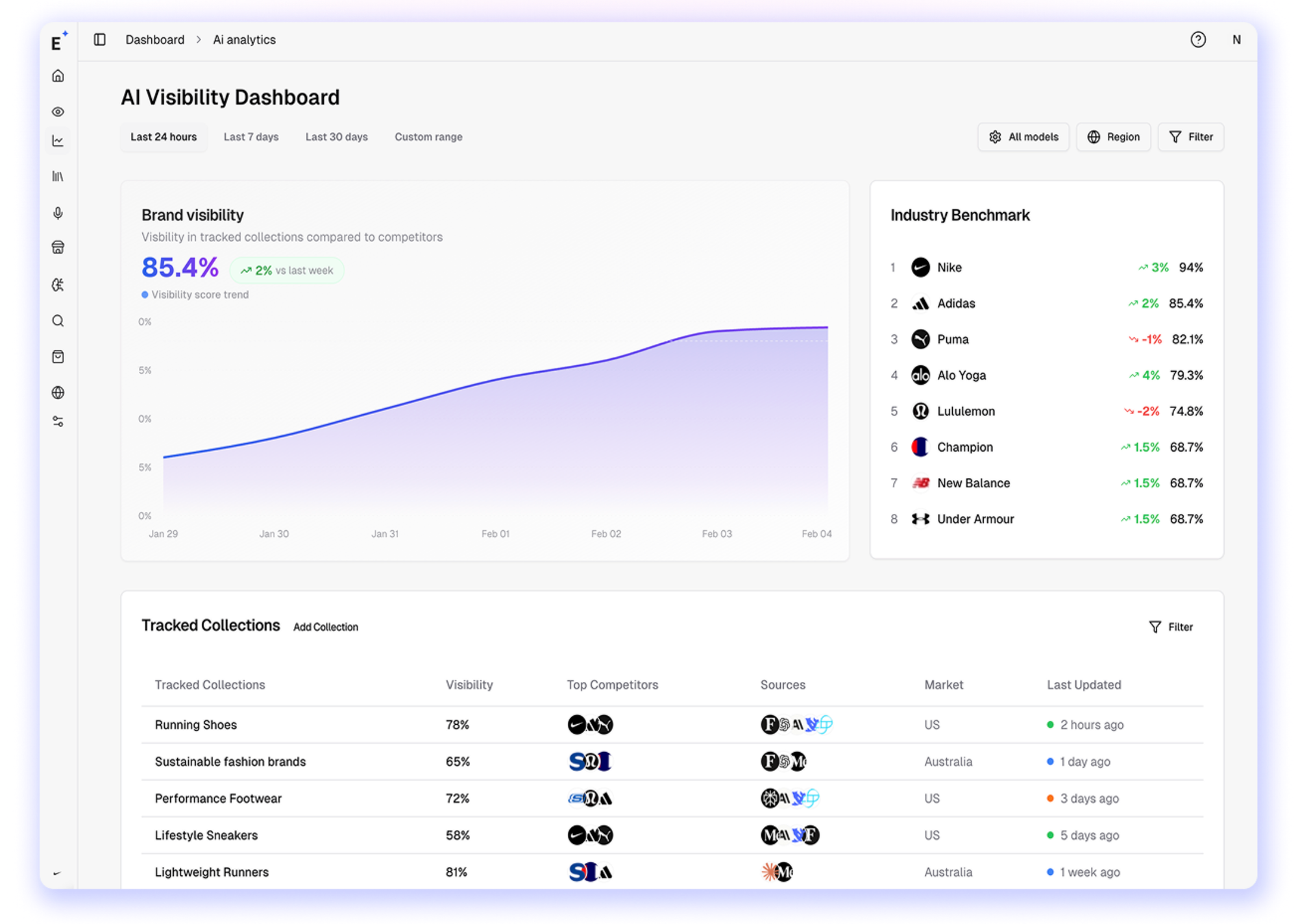Click the Sources column header
The height and width of the screenshot is (924, 1298).
(x=783, y=685)
